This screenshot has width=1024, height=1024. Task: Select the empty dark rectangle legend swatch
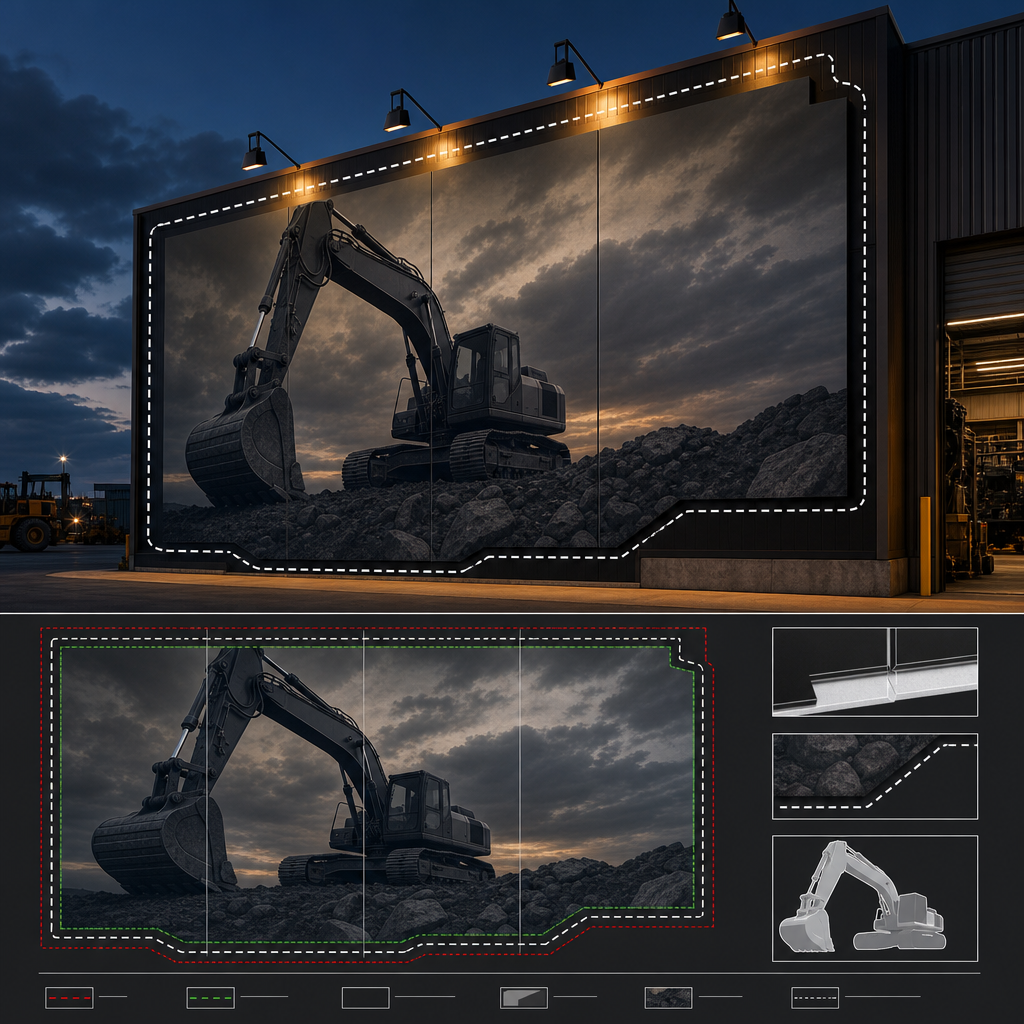(x=366, y=998)
